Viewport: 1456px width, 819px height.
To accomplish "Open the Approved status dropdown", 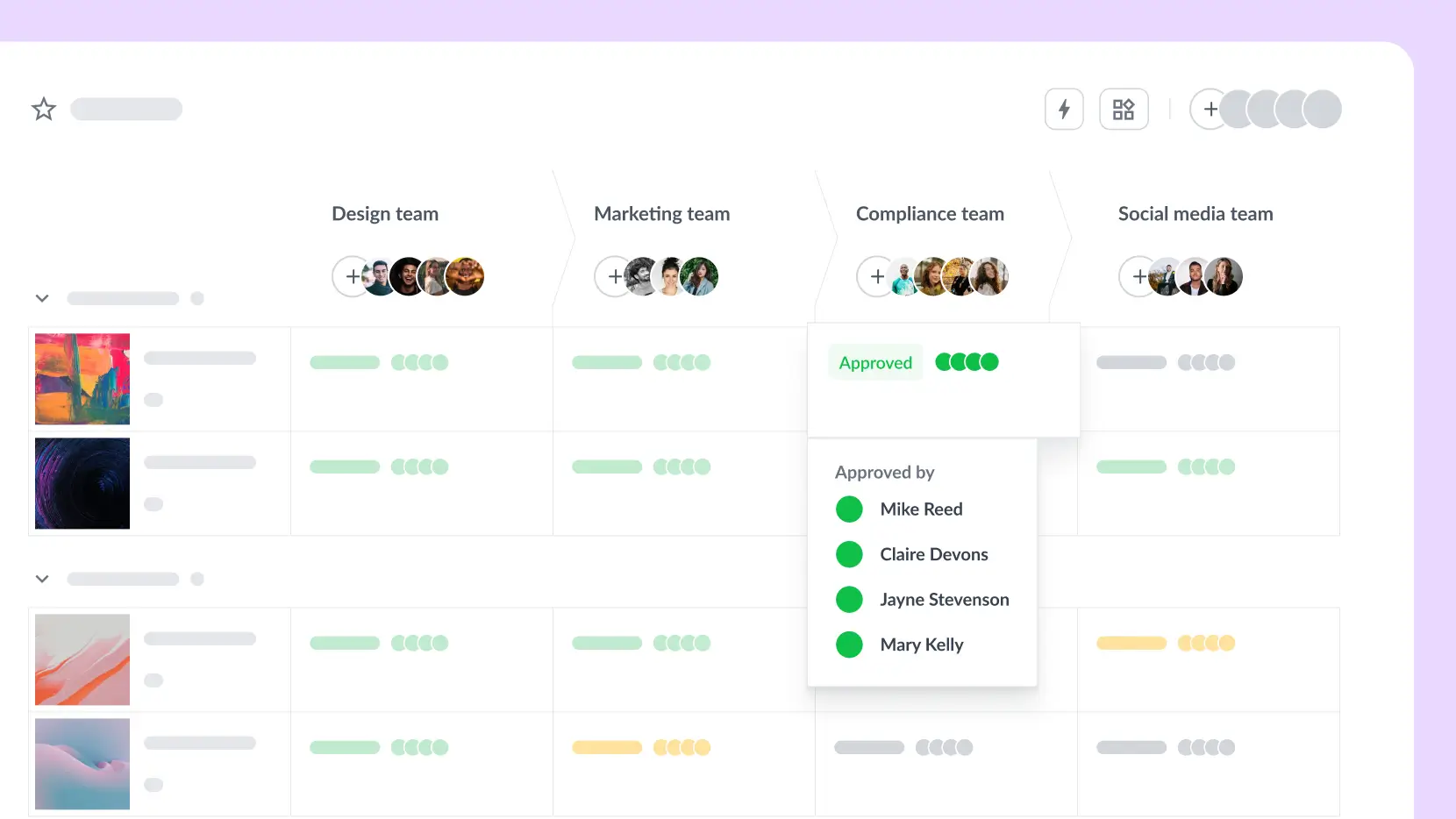I will (x=874, y=361).
